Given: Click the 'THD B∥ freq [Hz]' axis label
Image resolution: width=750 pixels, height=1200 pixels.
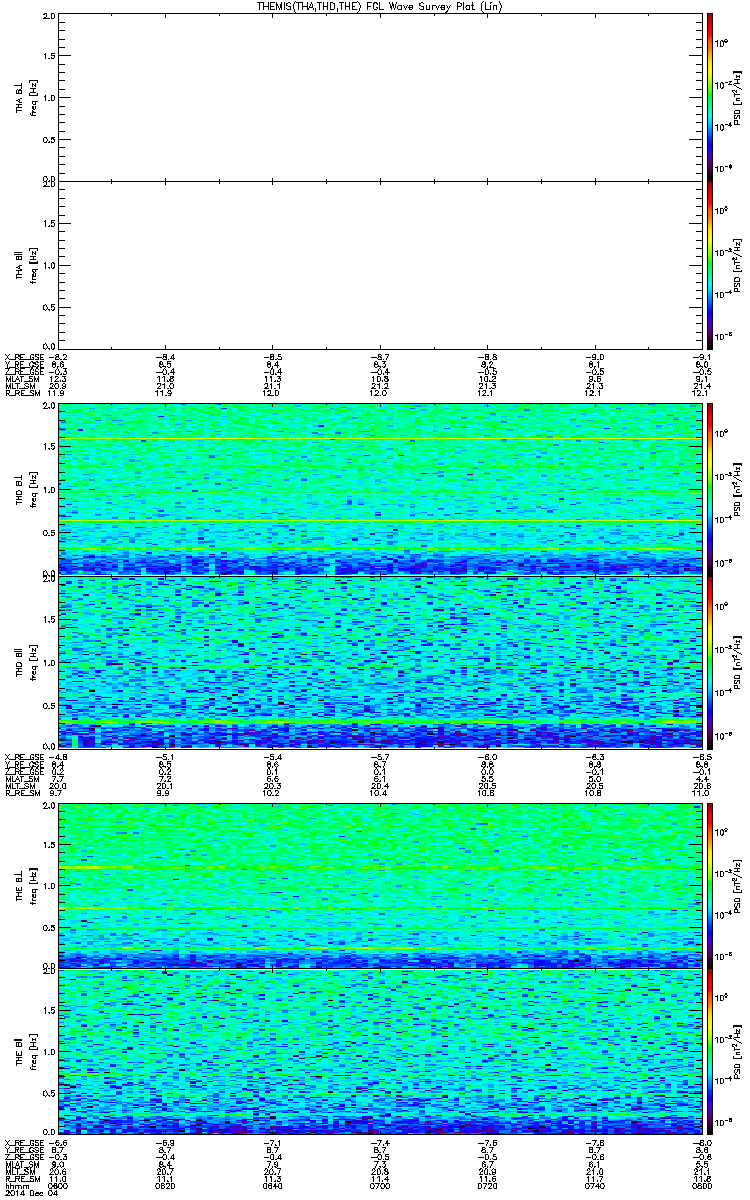Looking at the screenshot, I should pos(26,660).
